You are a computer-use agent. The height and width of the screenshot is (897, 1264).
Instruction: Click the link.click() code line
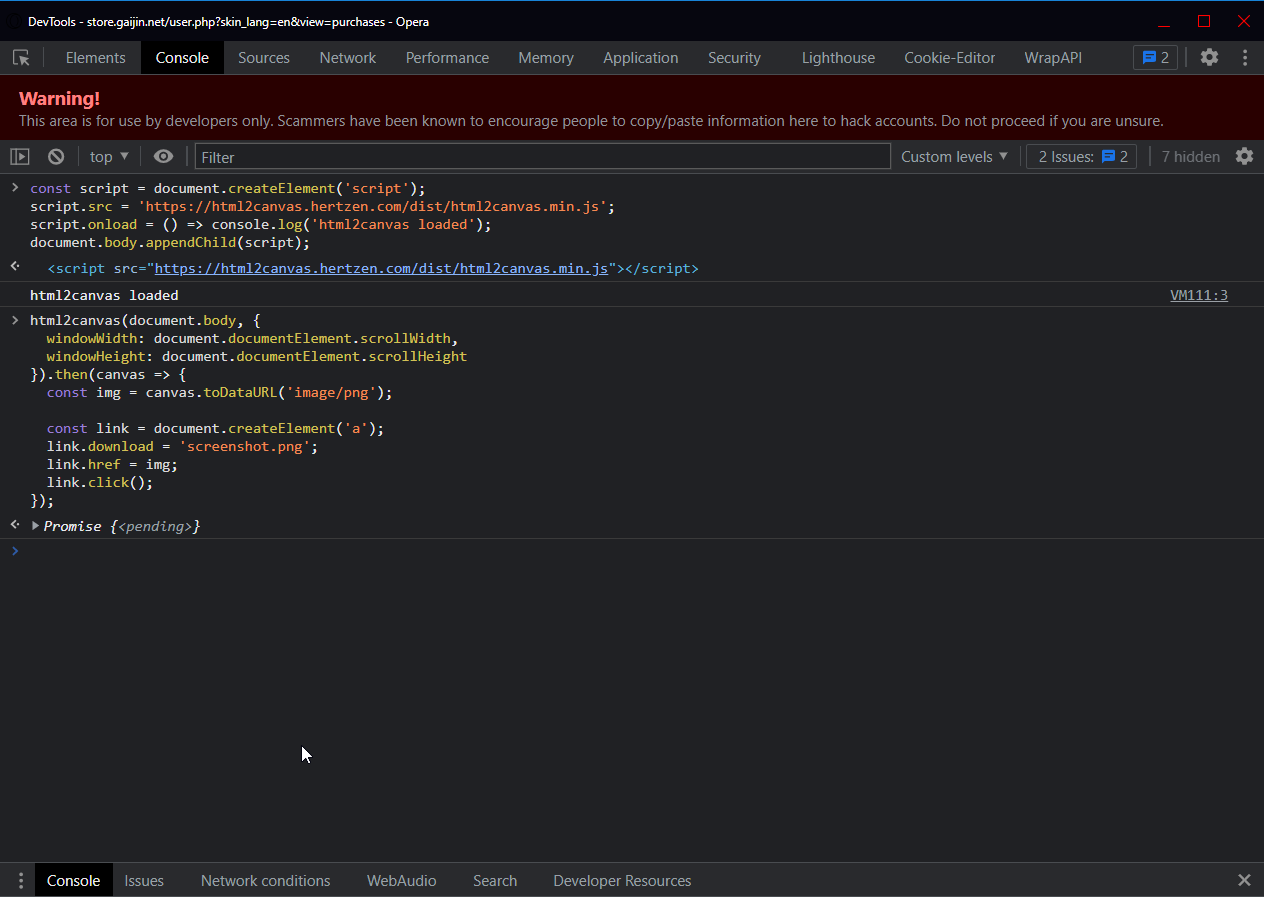tap(100, 482)
